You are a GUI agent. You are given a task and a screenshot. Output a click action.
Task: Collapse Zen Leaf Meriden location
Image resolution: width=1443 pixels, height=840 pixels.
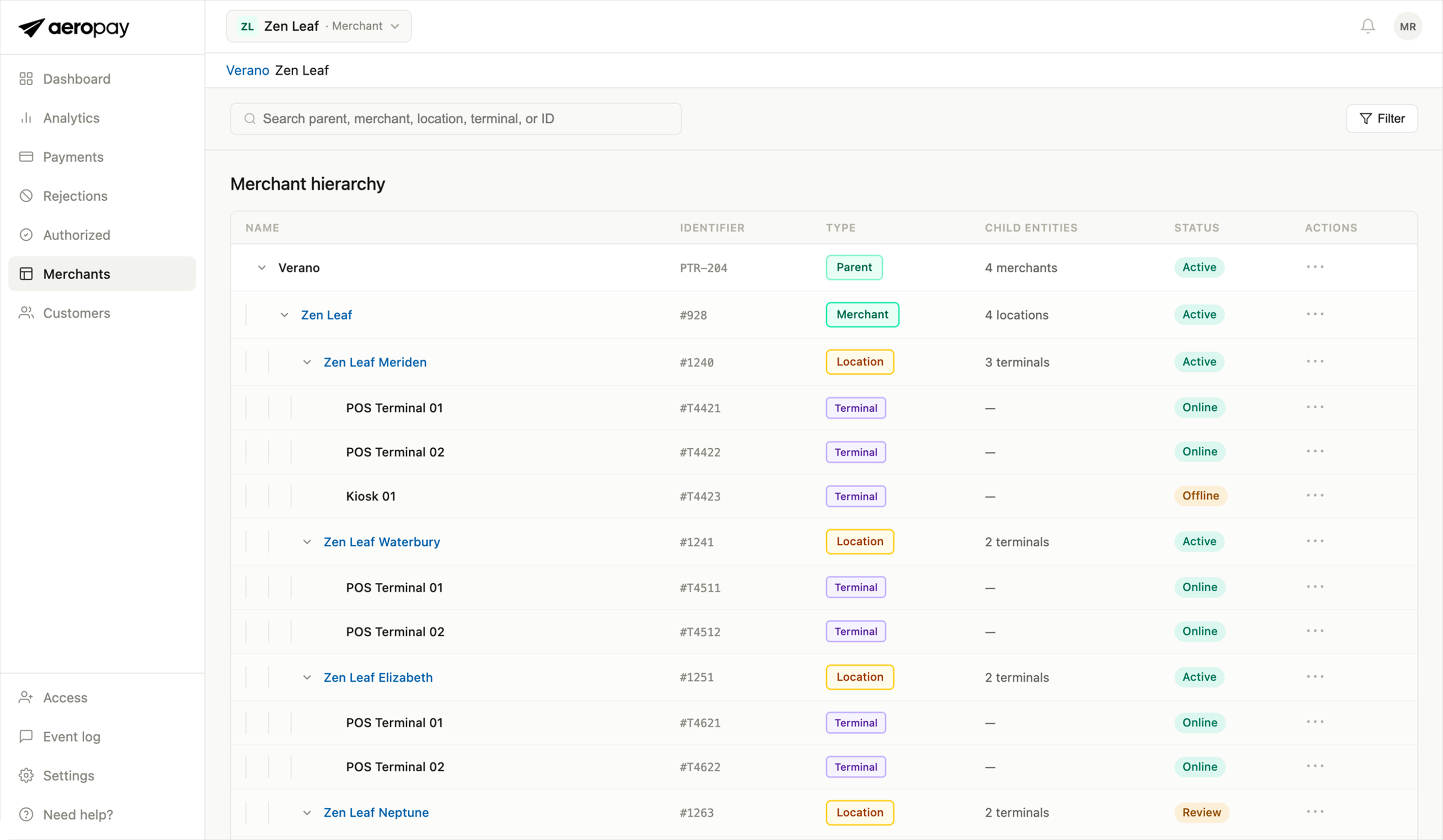pos(307,362)
